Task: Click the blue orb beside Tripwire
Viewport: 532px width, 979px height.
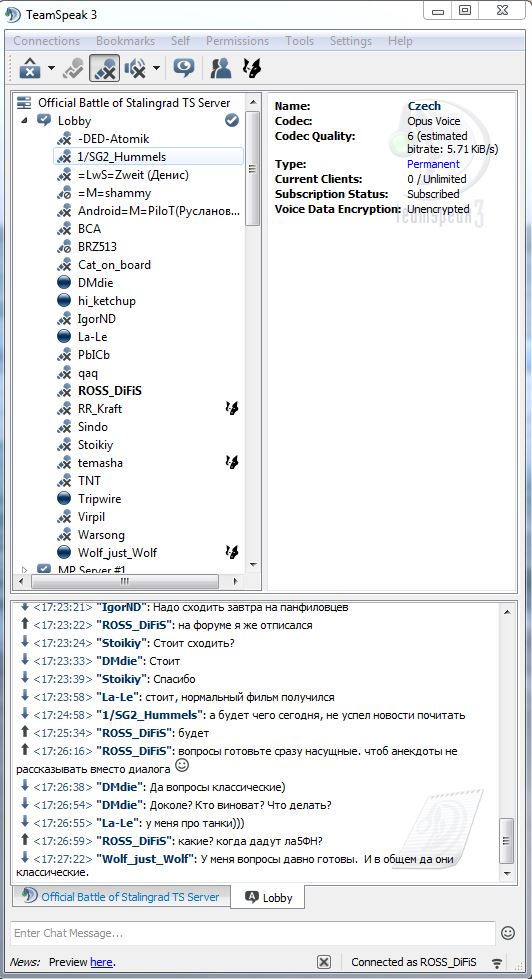Action: [x=64, y=499]
